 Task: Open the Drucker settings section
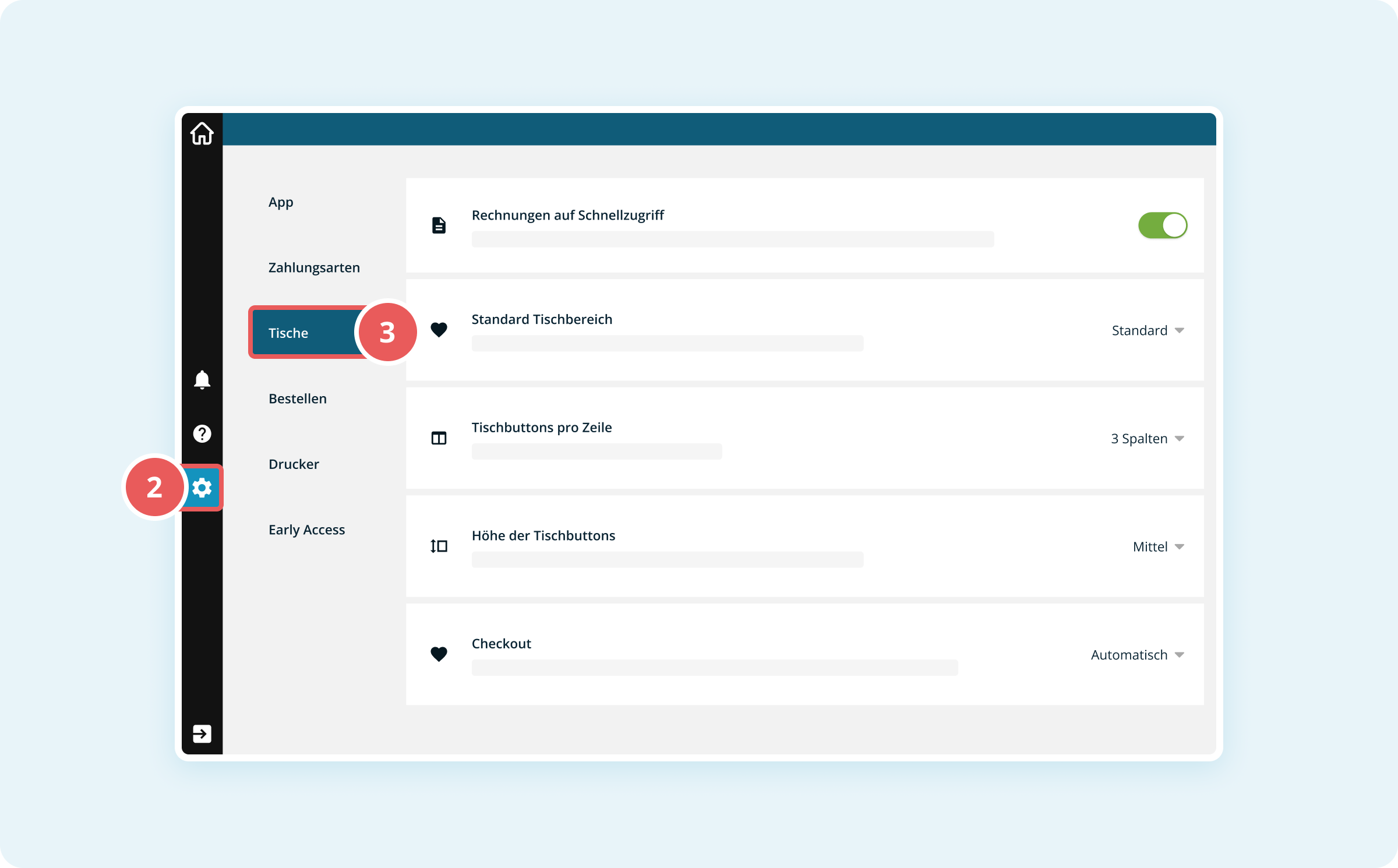coord(294,464)
